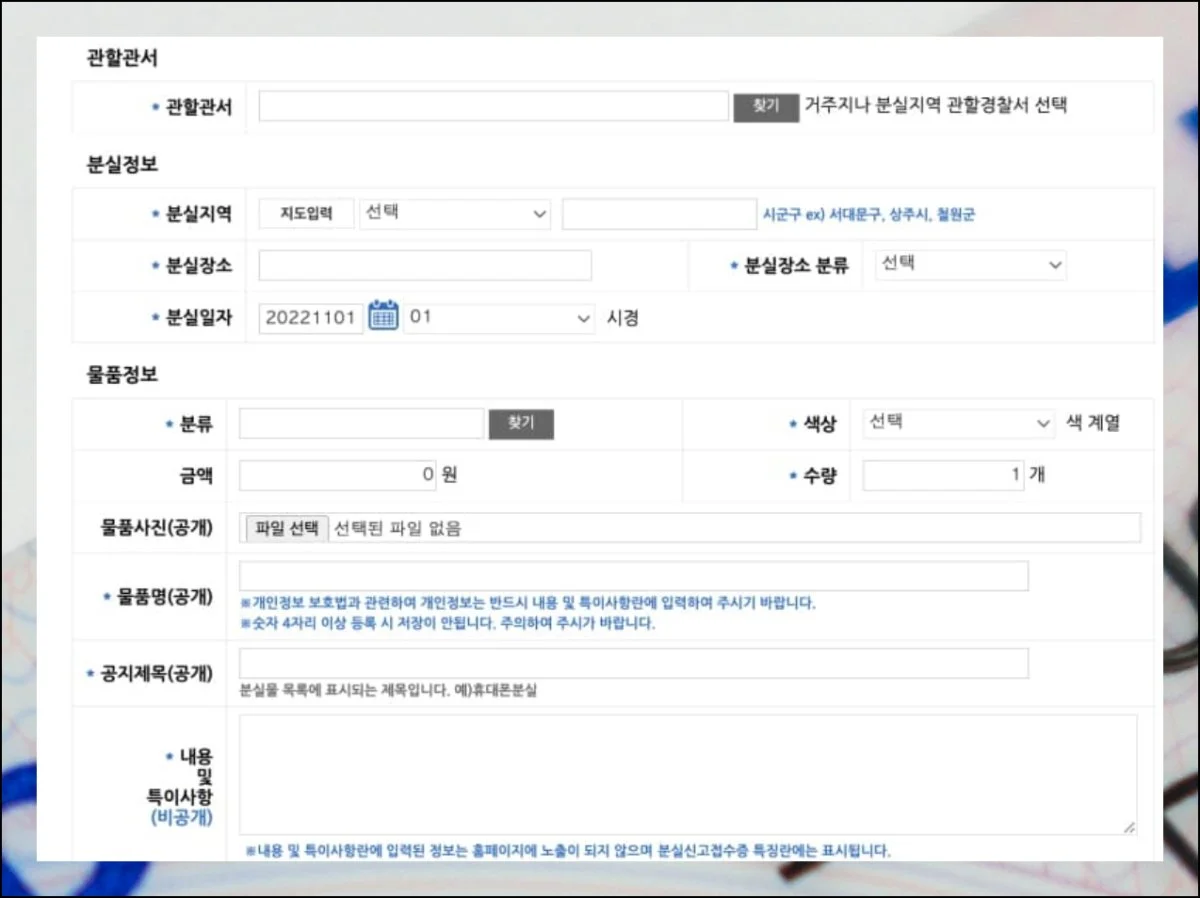This screenshot has height=898, width=1200.
Task: Click the 공지제목(공개) title input field
Action: (x=633, y=662)
